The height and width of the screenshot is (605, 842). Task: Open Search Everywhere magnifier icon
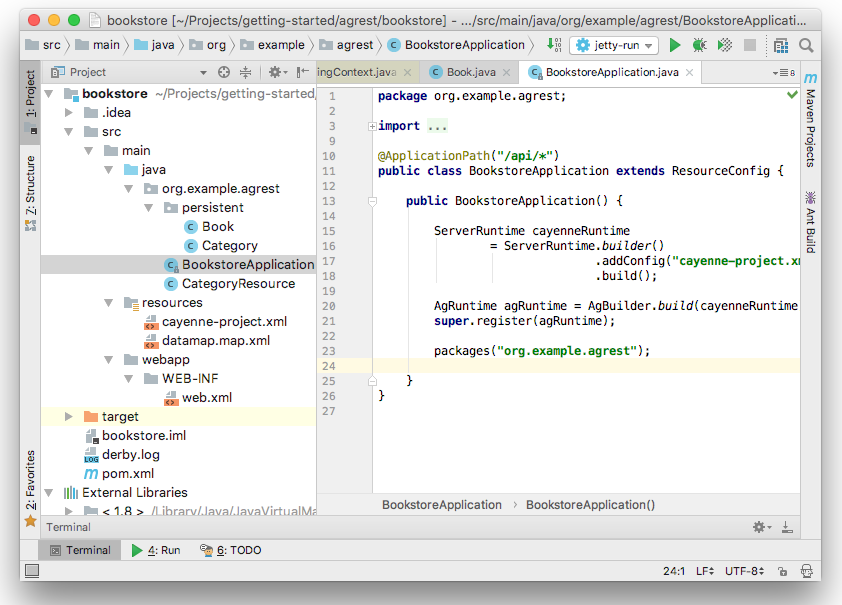click(x=805, y=46)
